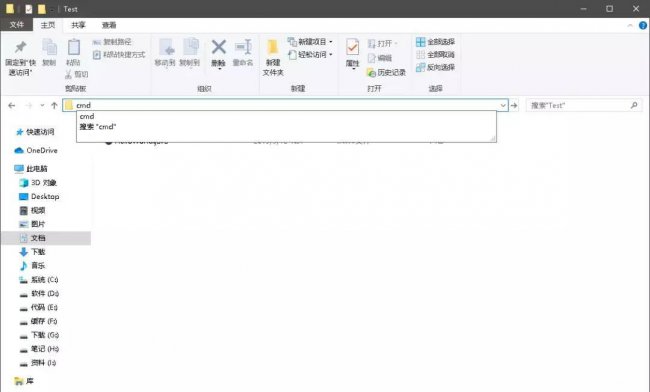The width and height of the screenshot is (650, 392).
Task: Click the Copy to (复制到) icon
Action: (x=191, y=47)
